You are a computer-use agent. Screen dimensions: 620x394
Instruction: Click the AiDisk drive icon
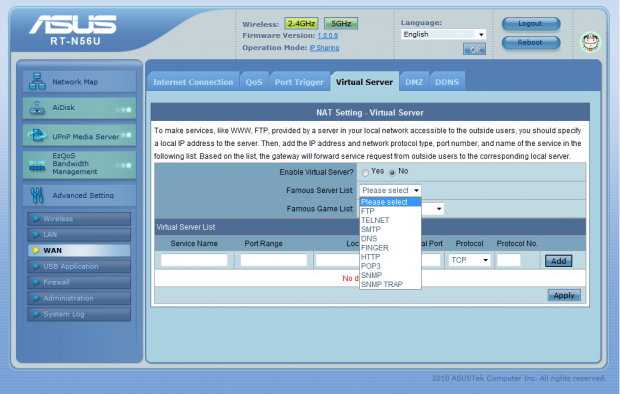[37, 108]
